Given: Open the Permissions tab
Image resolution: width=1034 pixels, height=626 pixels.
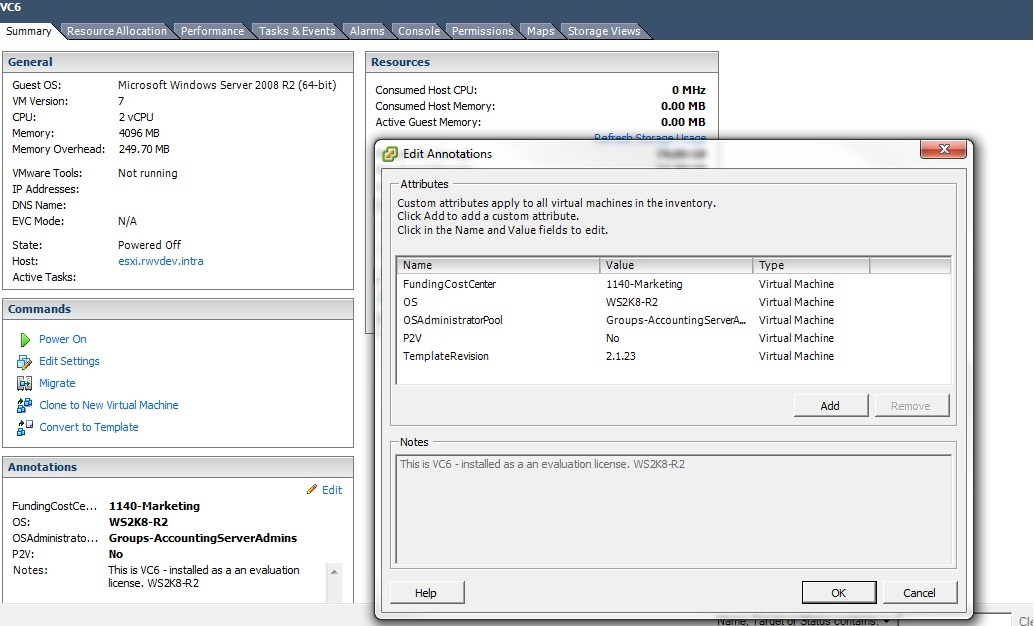Looking at the screenshot, I should coord(482,31).
